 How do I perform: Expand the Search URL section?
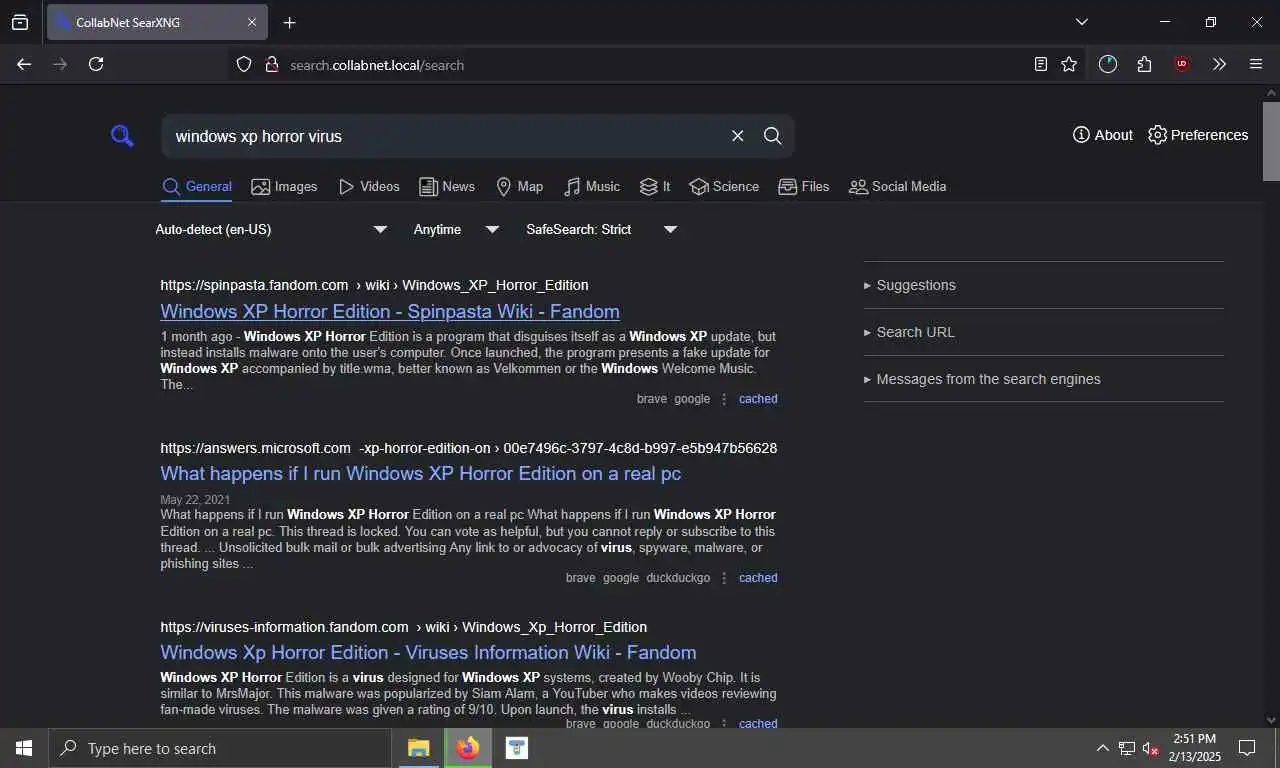tap(1043, 332)
